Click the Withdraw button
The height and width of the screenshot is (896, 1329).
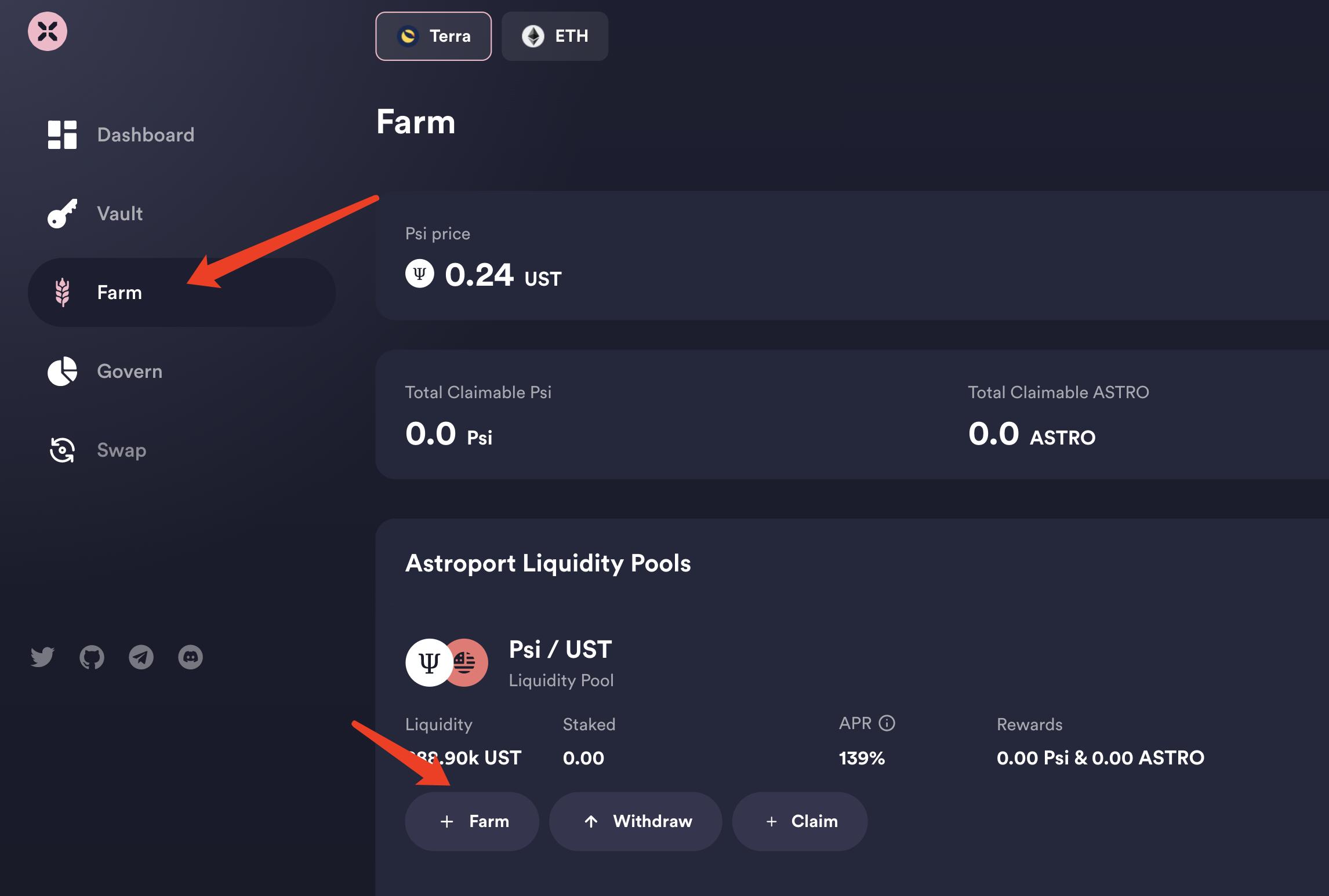click(x=636, y=821)
